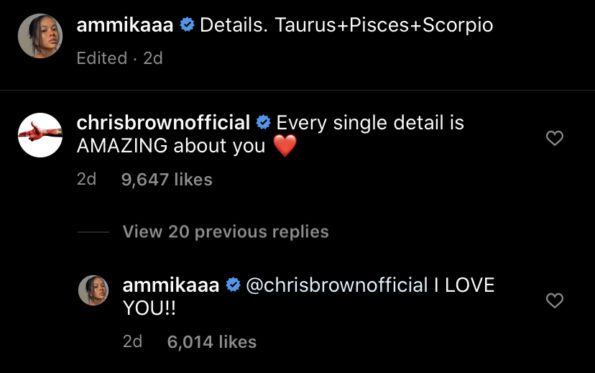Open the chrisbrownofficial username on the comment
This screenshot has height=373, width=595.
click(x=163, y=123)
